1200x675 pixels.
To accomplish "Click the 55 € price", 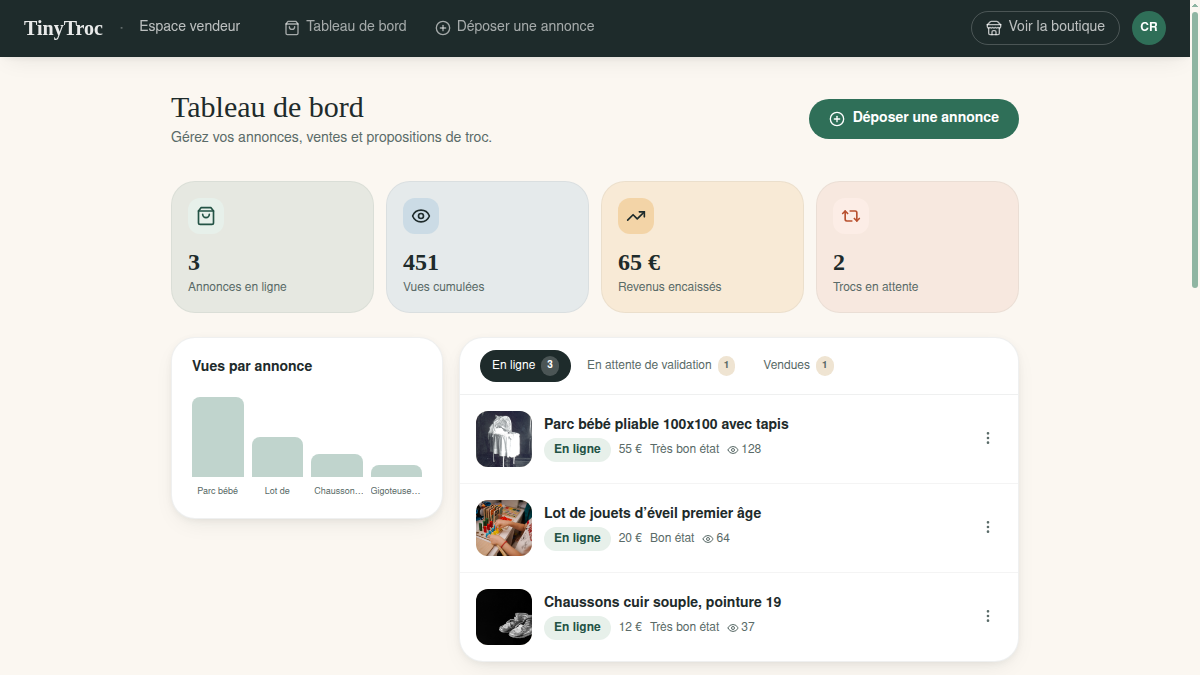I will click(630, 449).
